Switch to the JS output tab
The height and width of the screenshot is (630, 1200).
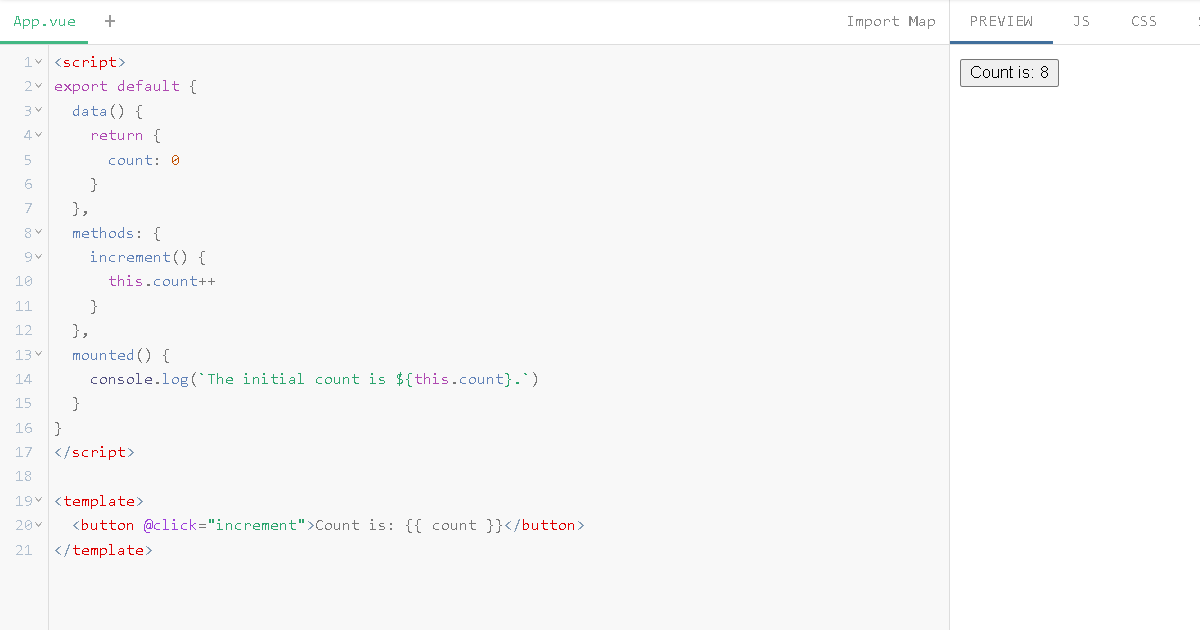[1081, 21]
